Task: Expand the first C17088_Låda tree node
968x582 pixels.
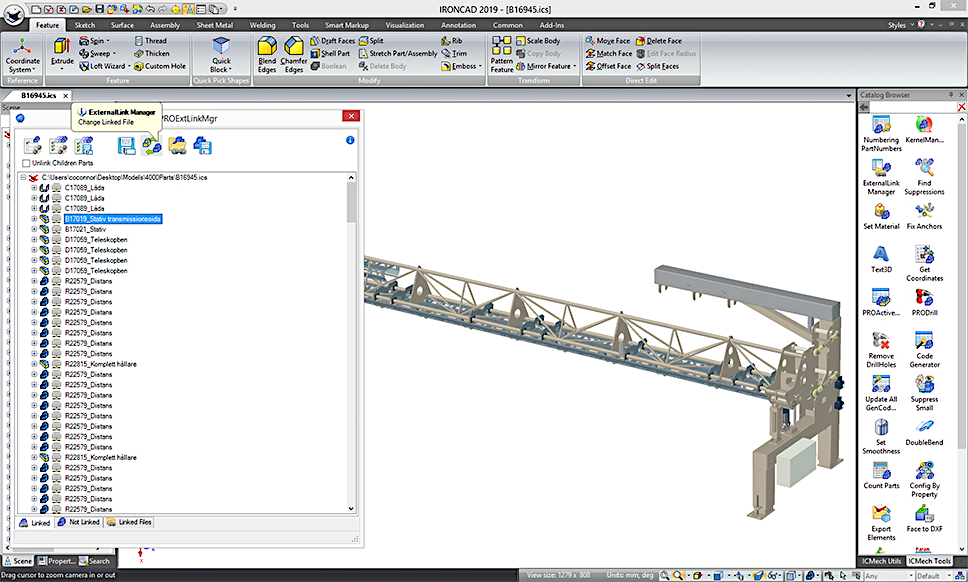Action: coord(32,185)
